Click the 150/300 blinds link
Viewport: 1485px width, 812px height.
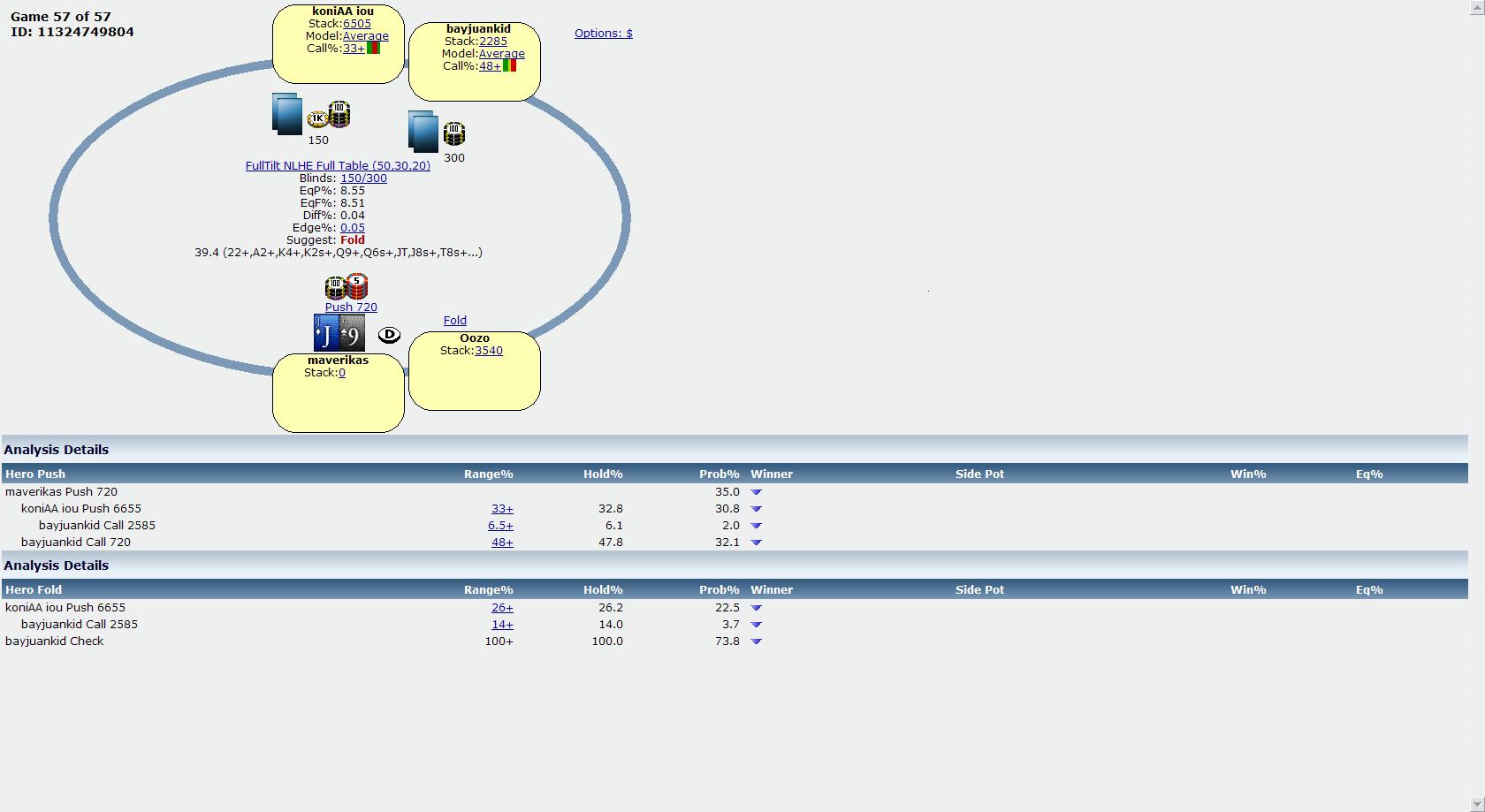tap(363, 178)
